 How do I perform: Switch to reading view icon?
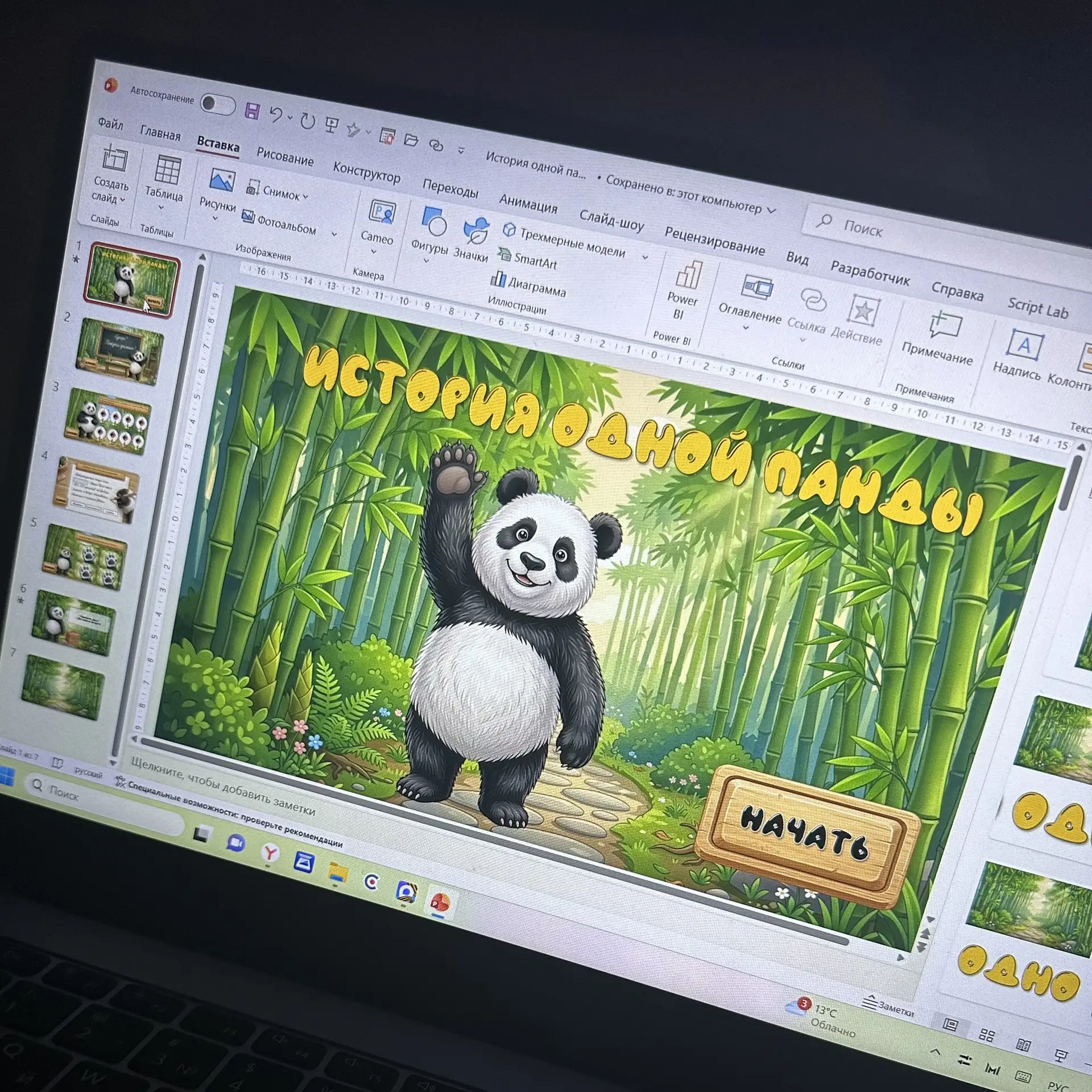[1023, 1045]
